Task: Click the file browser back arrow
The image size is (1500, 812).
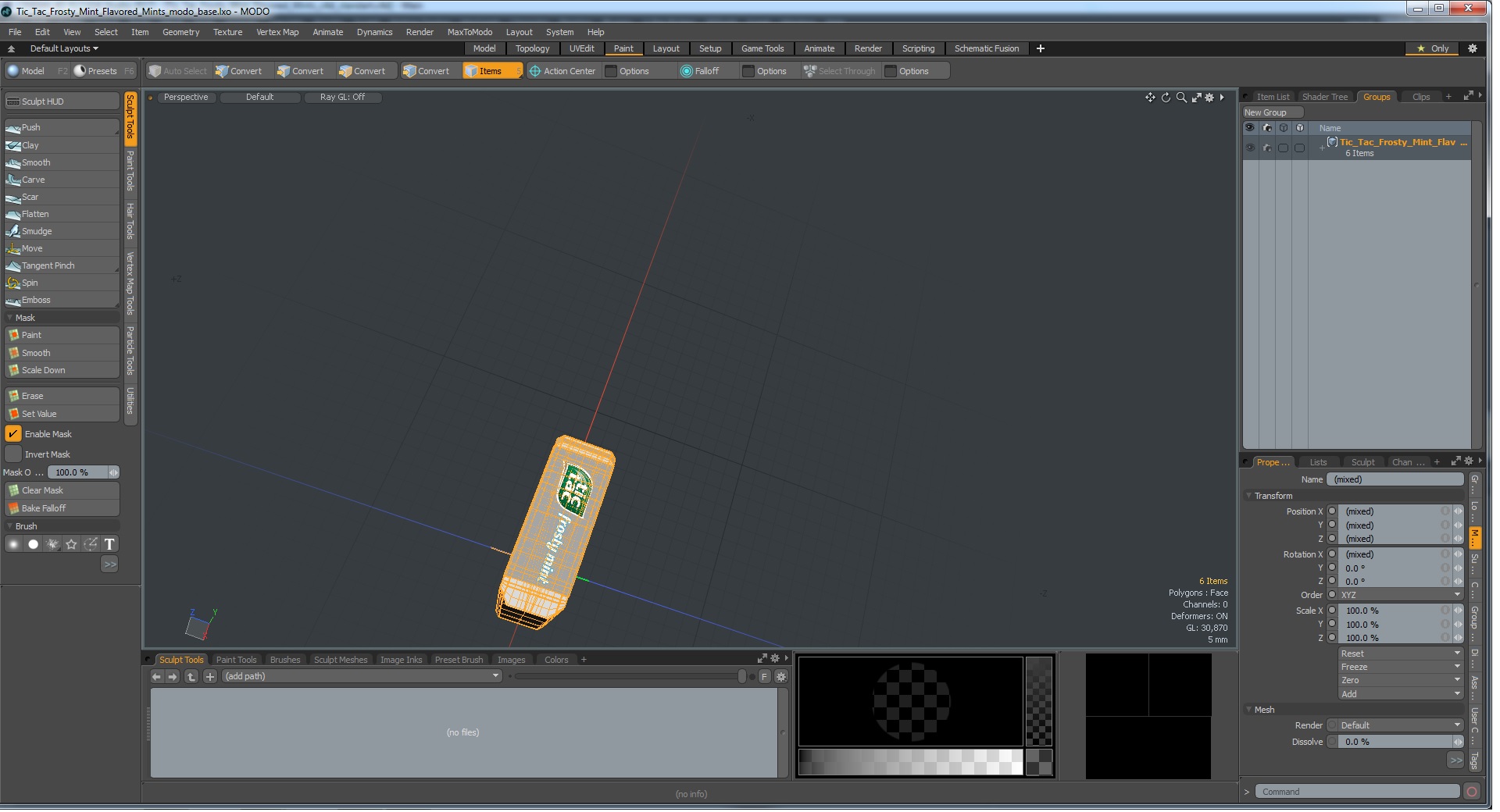Action: (156, 677)
